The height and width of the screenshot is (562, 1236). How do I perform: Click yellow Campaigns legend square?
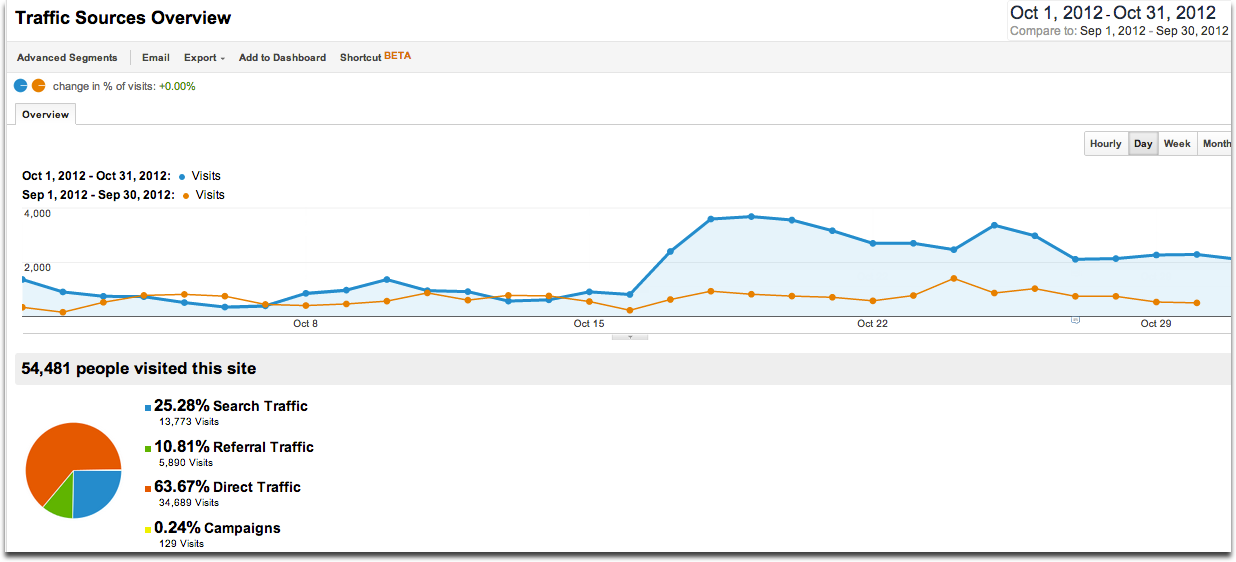[148, 529]
